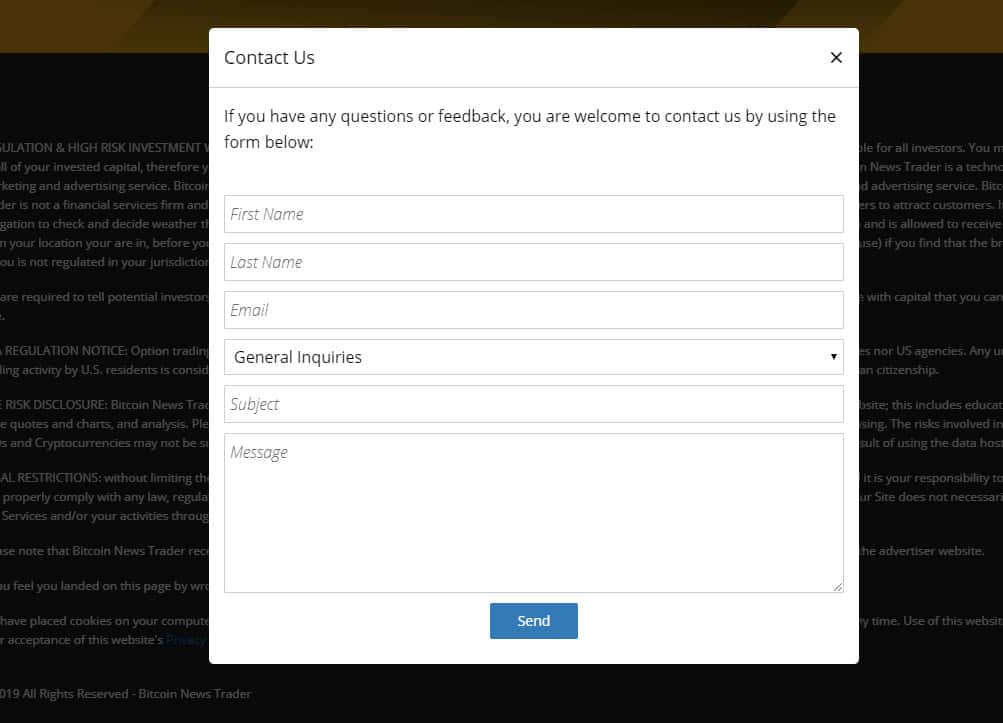Select the Email text box
The height and width of the screenshot is (723, 1003).
533,310
